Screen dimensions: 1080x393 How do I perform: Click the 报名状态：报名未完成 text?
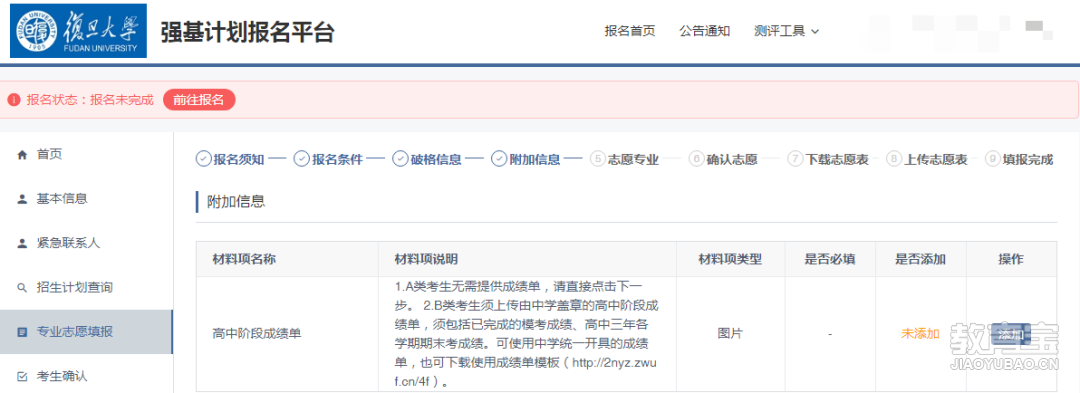(90, 100)
